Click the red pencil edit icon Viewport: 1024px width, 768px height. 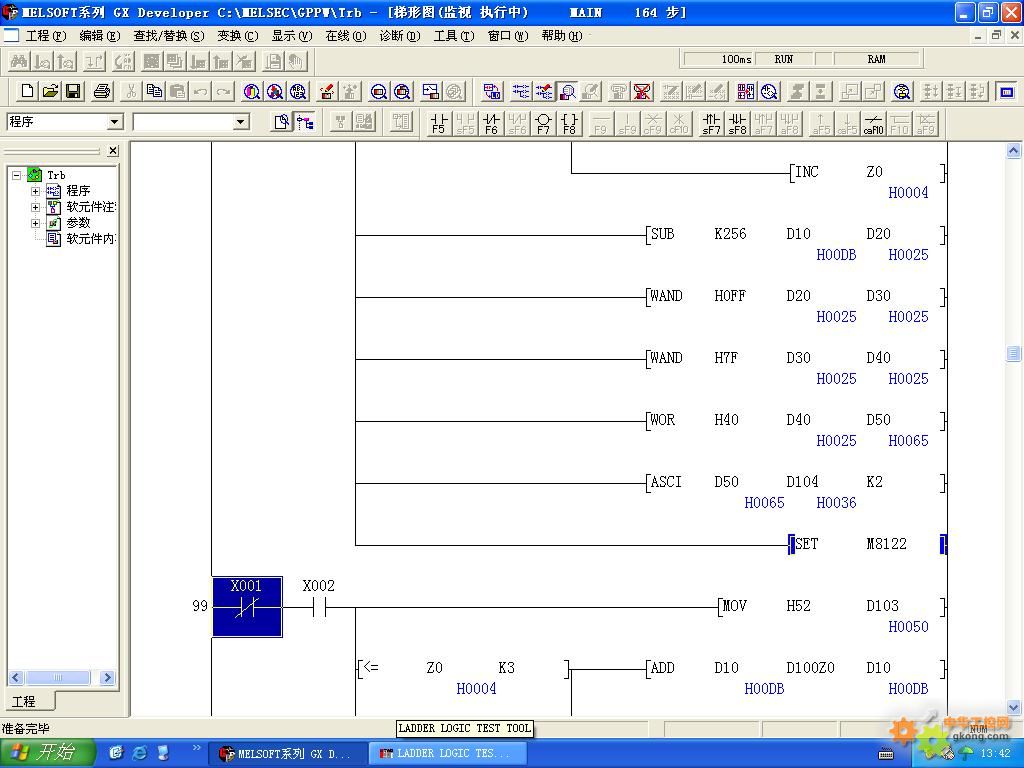(327, 91)
